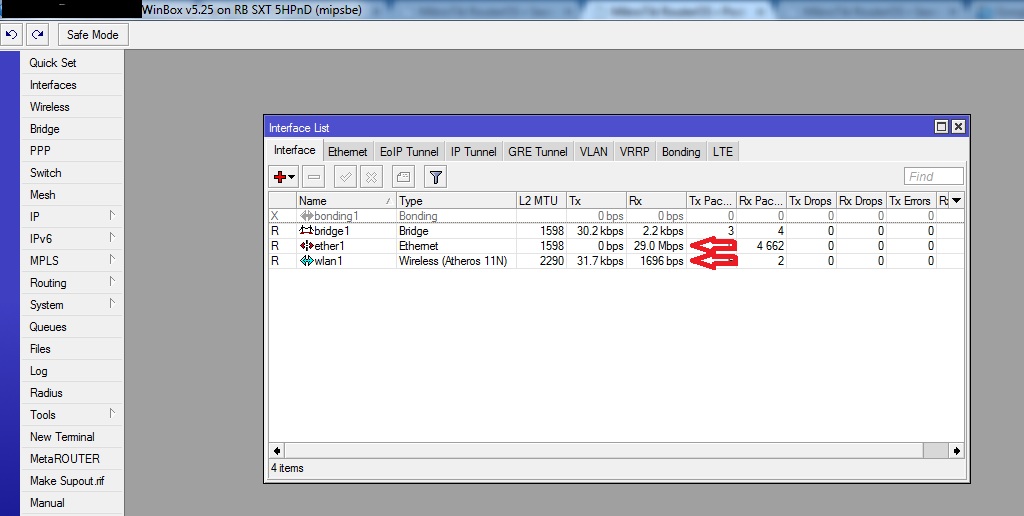Sort by the Type column header
The image size is (1024, 516).
(456, 201)
